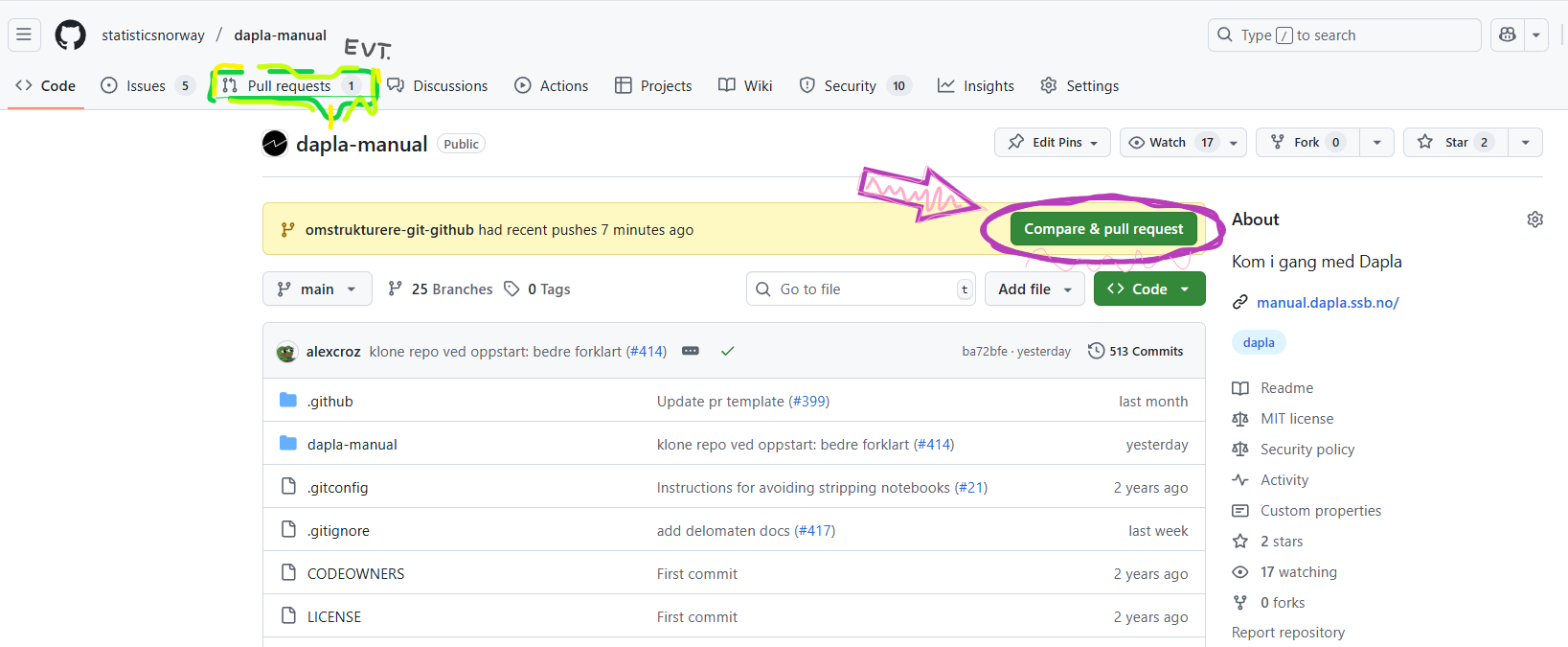Open alexcroz user avatar
The height and width of the screenshot is (647, 1568).
[286, 352]
